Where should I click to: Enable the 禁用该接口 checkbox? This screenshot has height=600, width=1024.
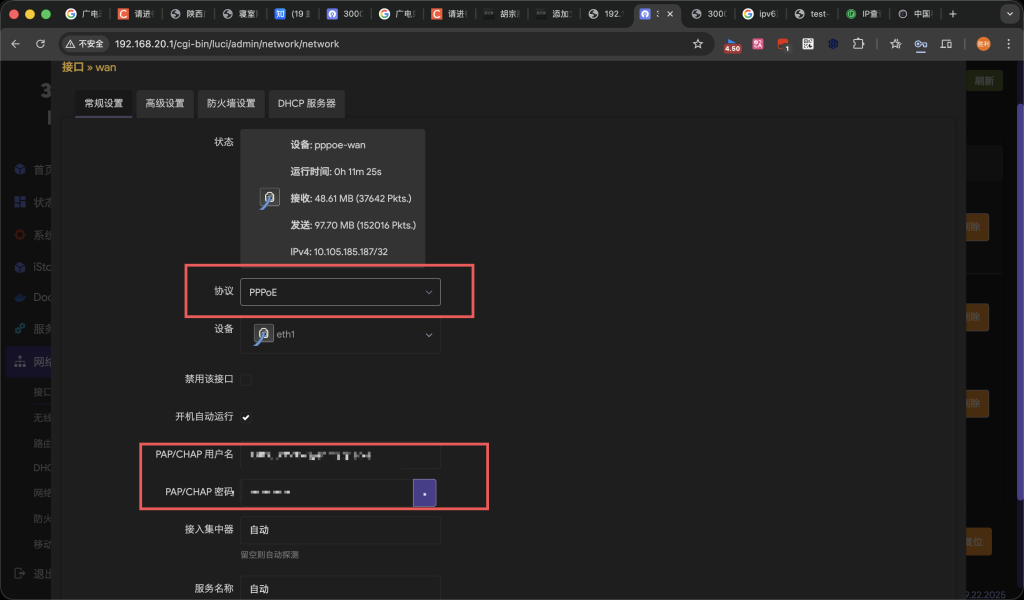[246, 379]
